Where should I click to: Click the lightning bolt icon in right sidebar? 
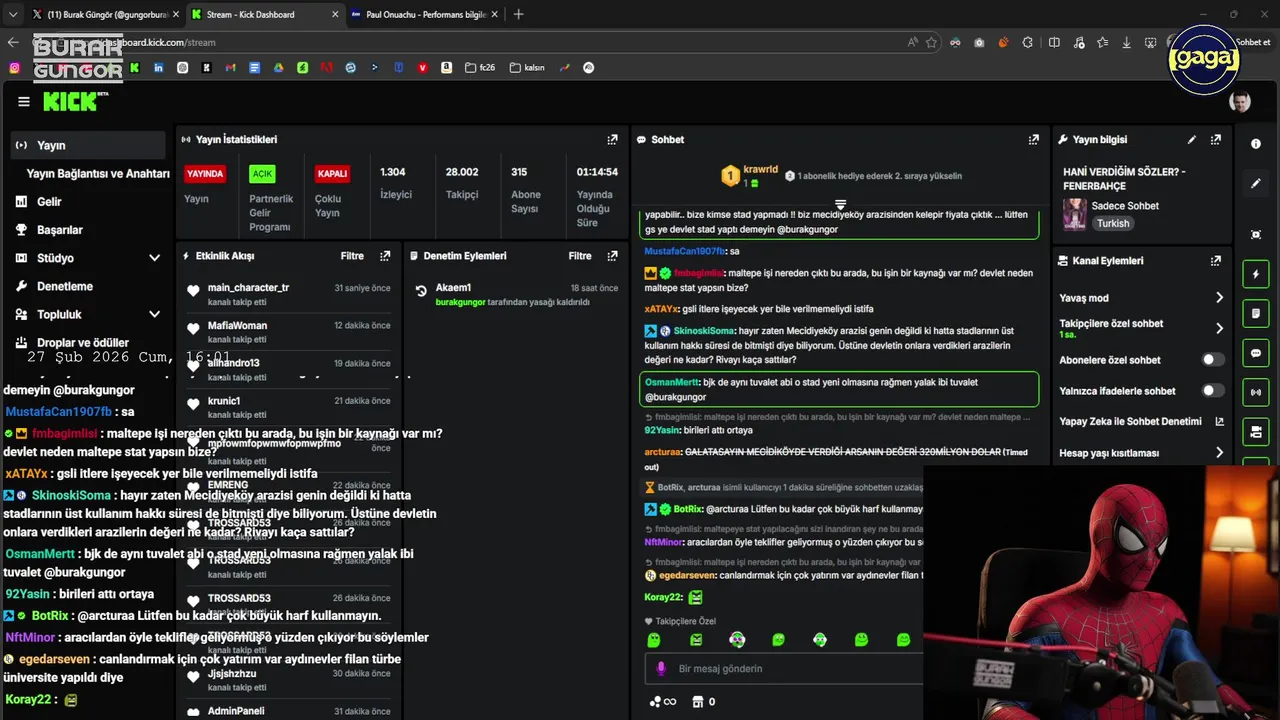tap(1256, 274)
